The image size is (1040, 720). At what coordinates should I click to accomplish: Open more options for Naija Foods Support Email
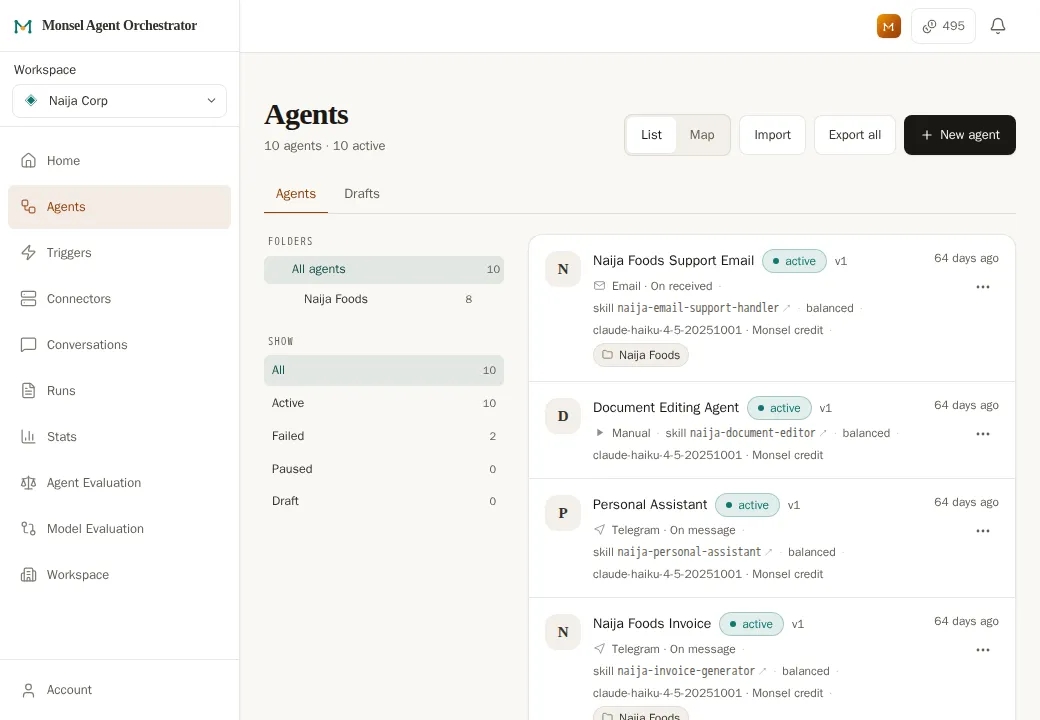tap(982, 287)
